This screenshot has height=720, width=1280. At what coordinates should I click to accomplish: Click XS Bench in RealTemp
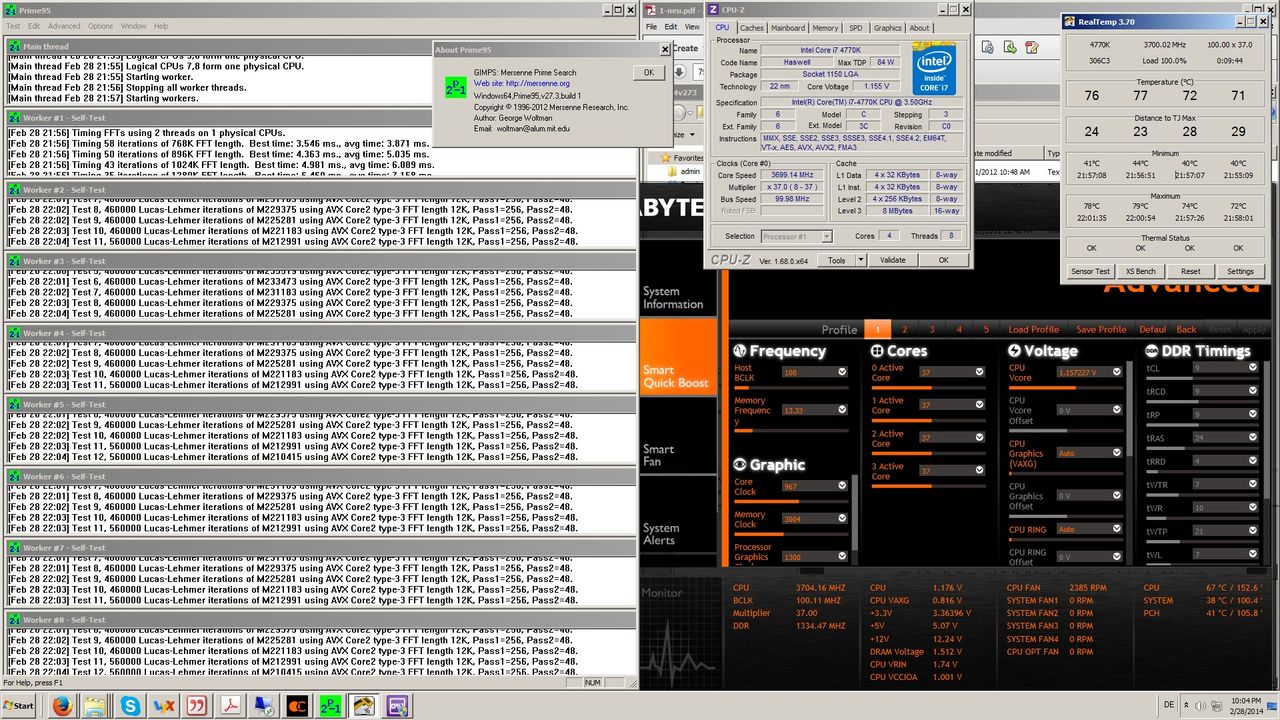click(1140, 271)
